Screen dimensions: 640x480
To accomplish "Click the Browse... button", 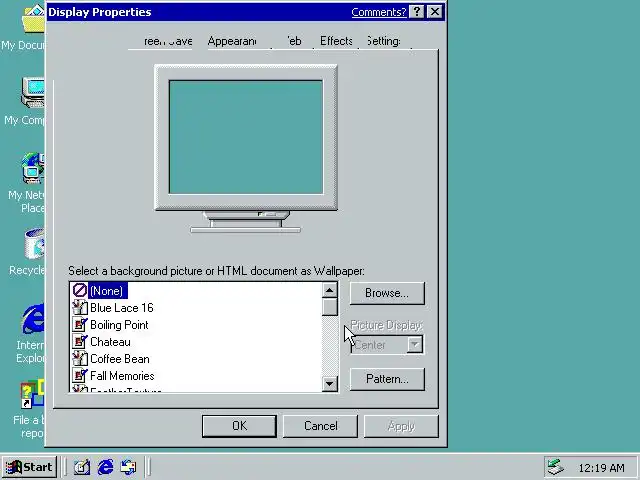I will click(387, 293).
